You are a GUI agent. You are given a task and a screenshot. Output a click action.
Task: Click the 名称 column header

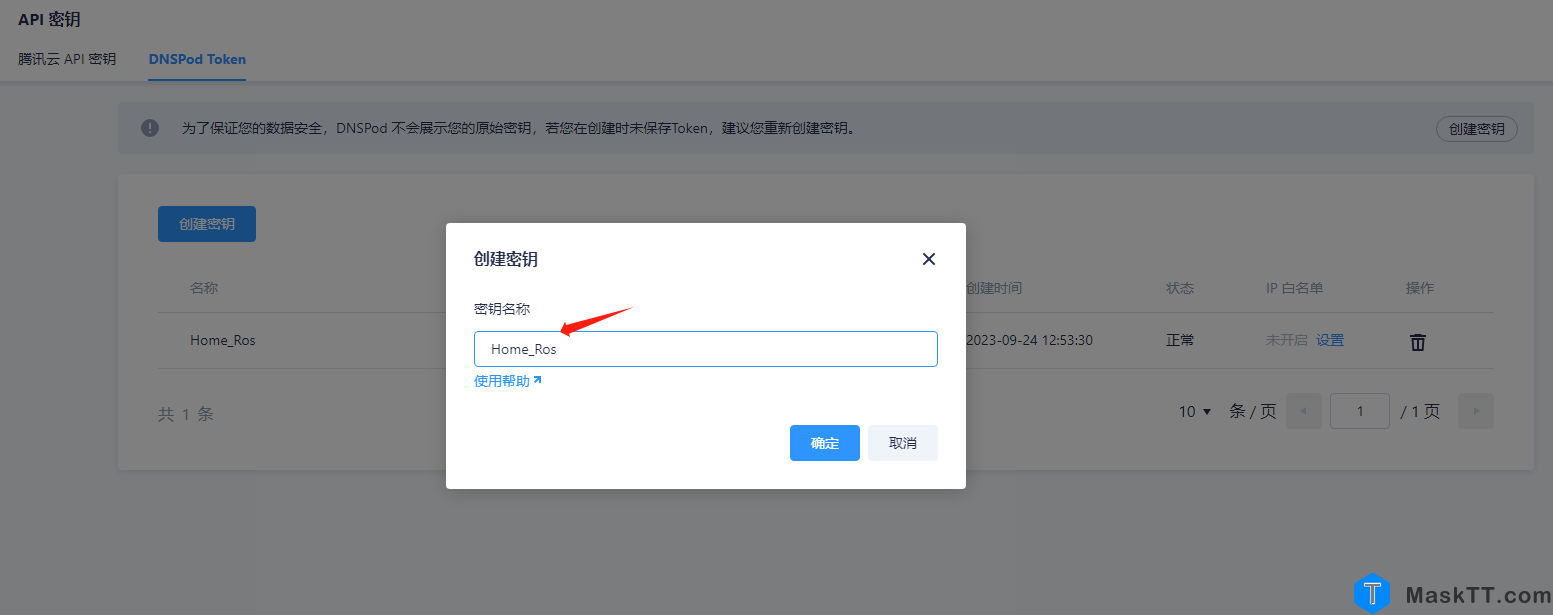pyautogui.click(x=204, y=288)
